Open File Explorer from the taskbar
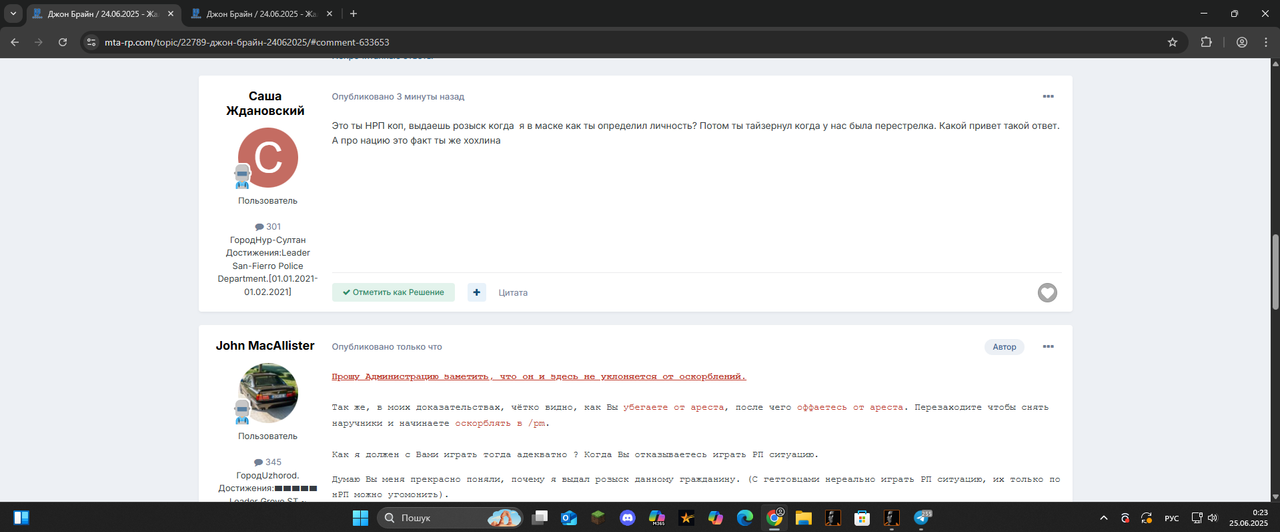The width and height of the screenshot is (1280, 532). [803, 518]
